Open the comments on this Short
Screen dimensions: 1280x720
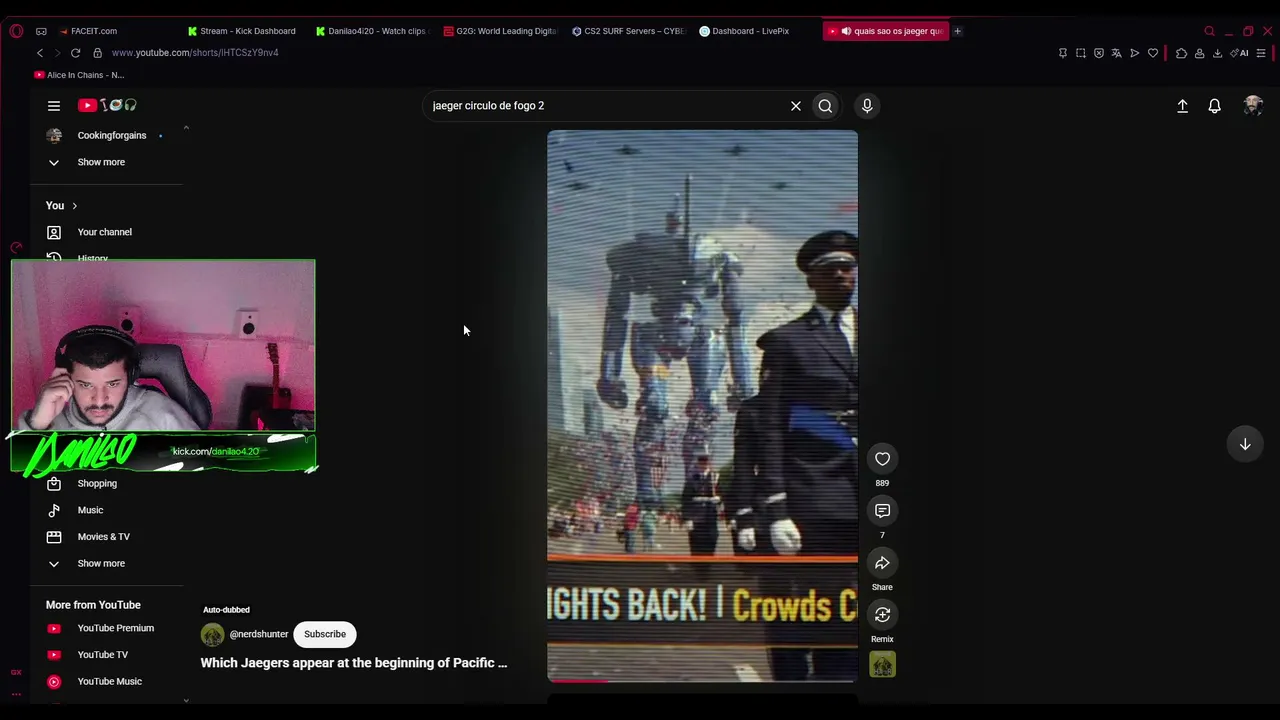point(882,511)
